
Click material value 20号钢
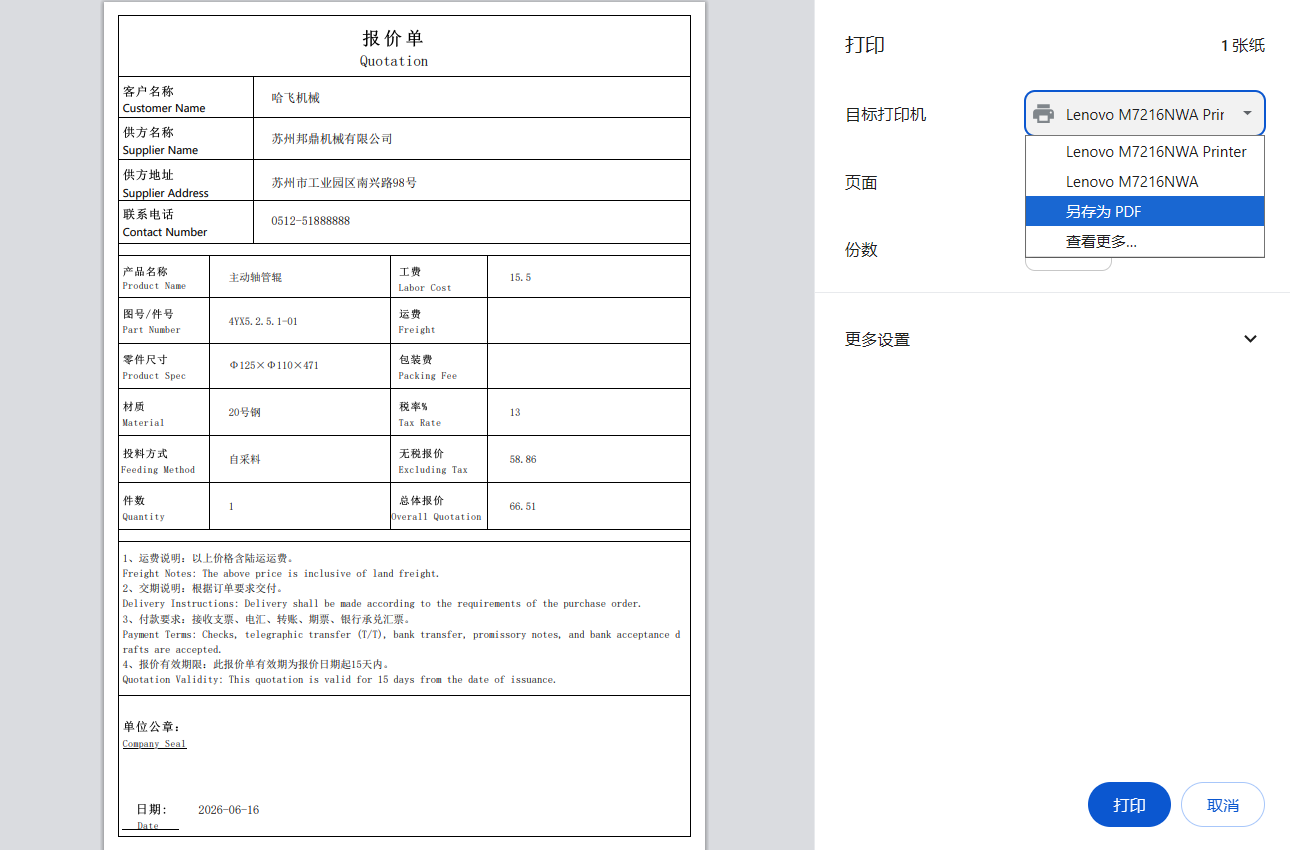click(x=244, y=412)
